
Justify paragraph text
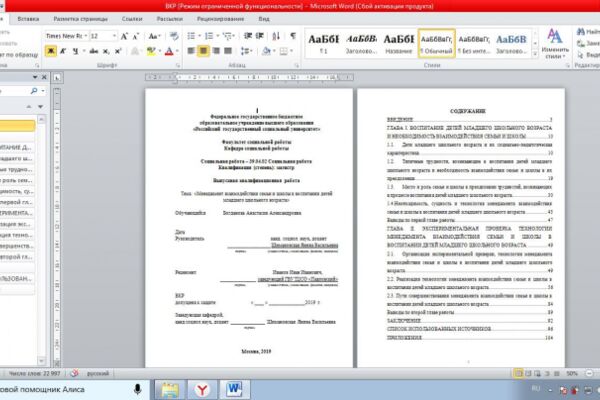tap(228, 51)
